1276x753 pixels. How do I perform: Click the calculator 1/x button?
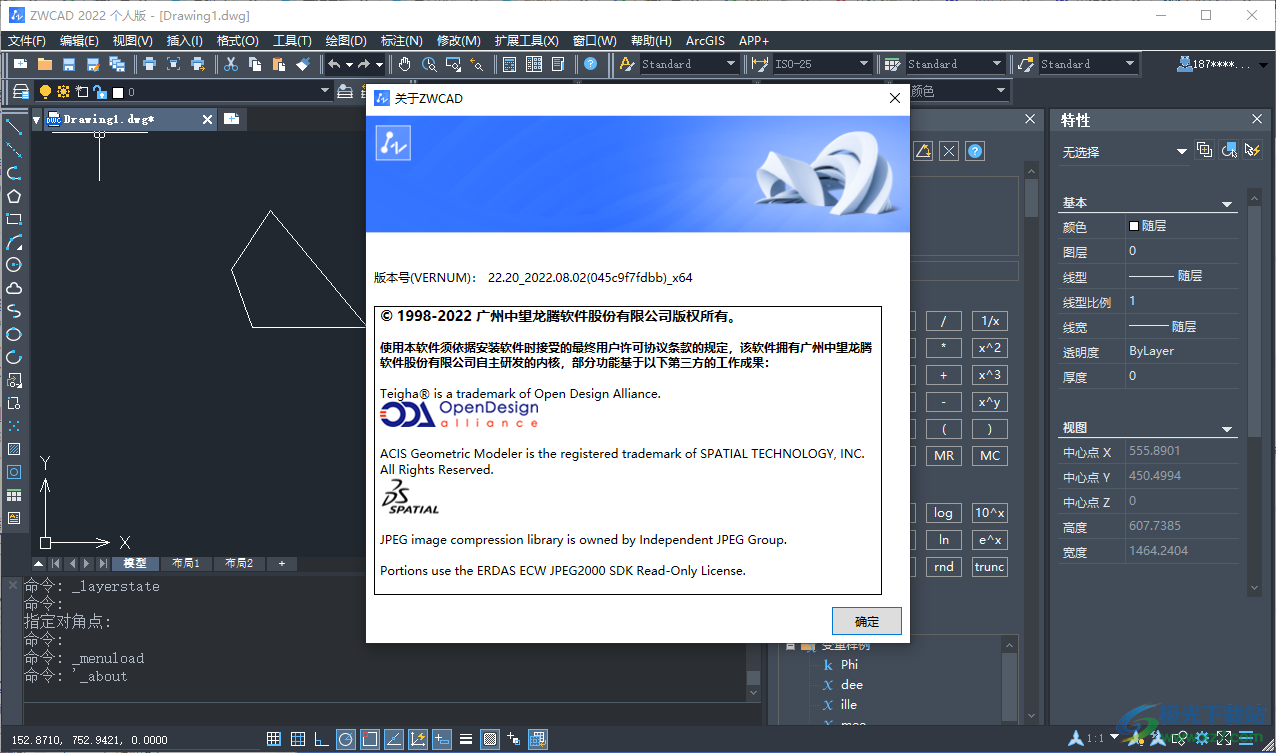989,321
